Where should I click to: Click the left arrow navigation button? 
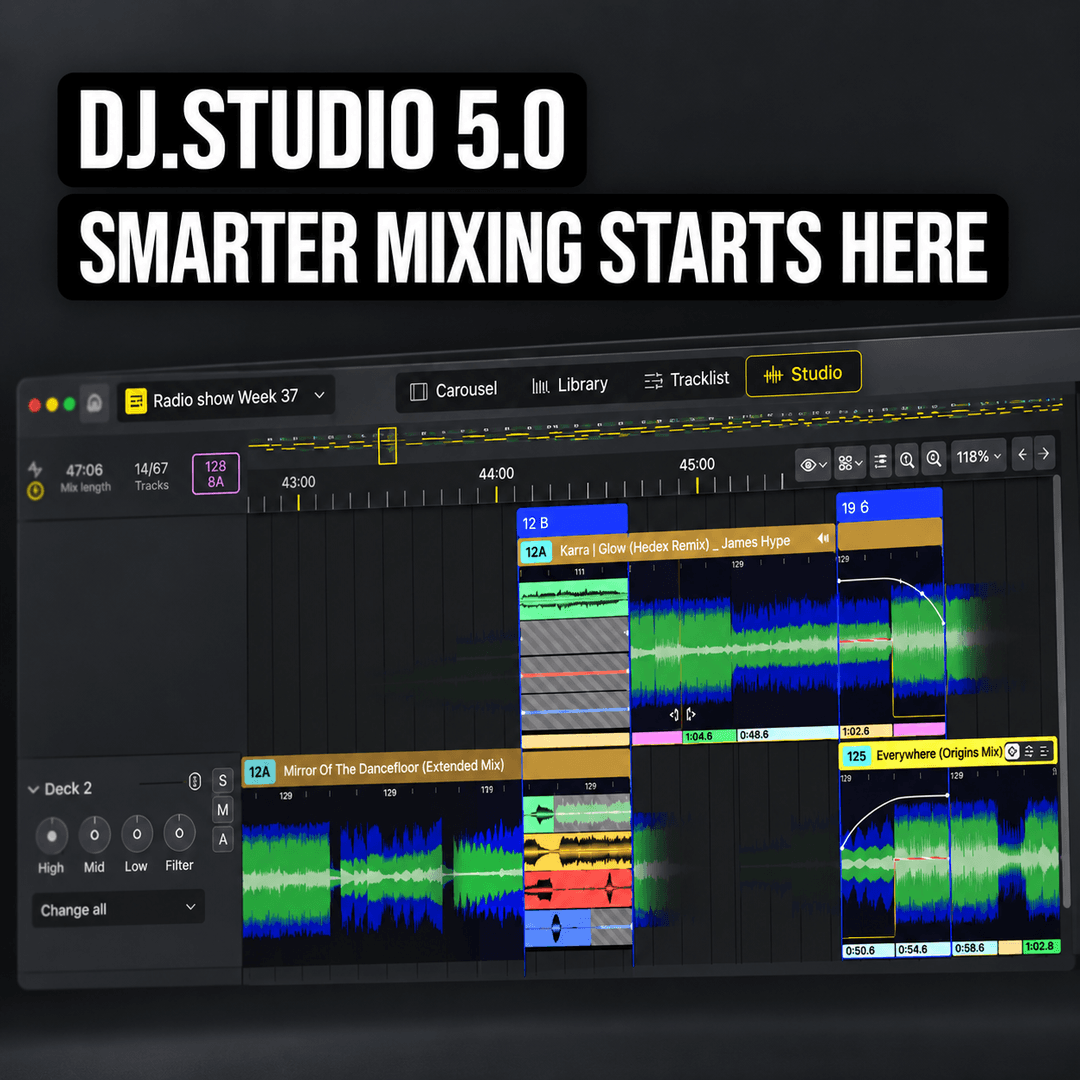coord(1023,455)
